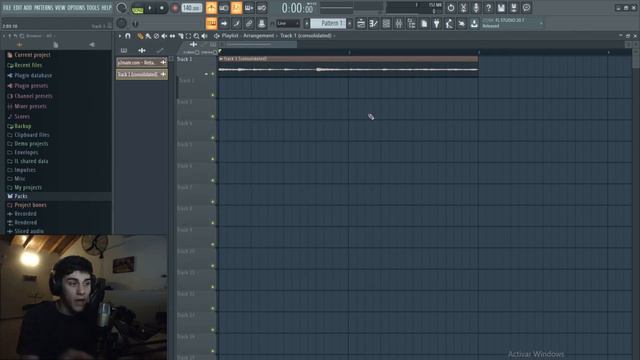
Task: Select the playlist Select tool
Action: coord(189,36)
